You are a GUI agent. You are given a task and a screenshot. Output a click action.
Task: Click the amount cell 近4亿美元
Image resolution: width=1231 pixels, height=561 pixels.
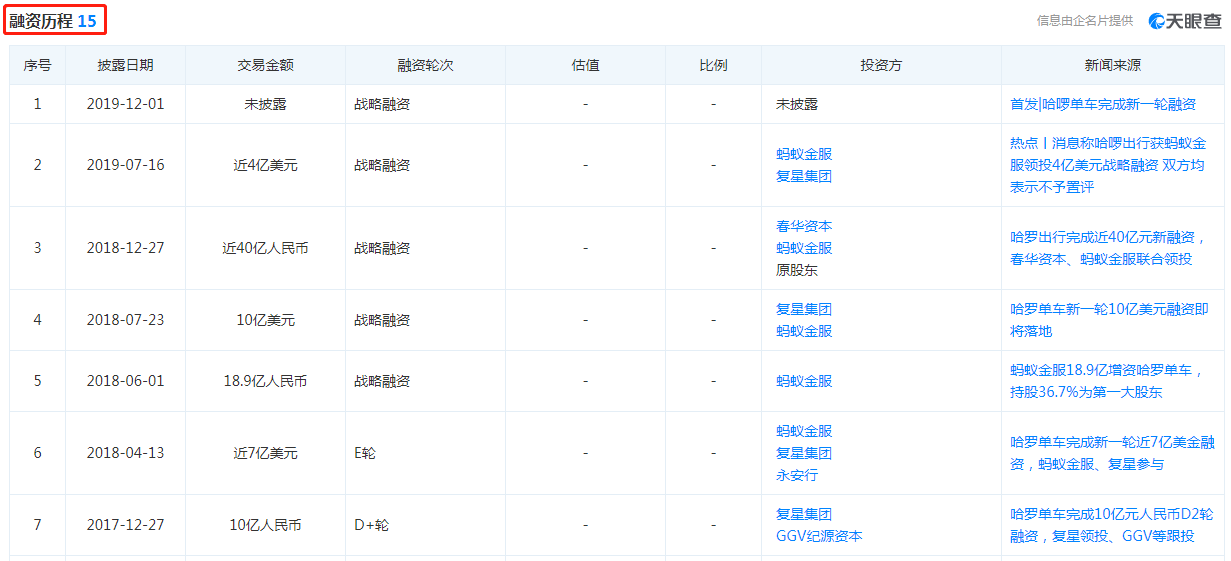coord(265,165)
